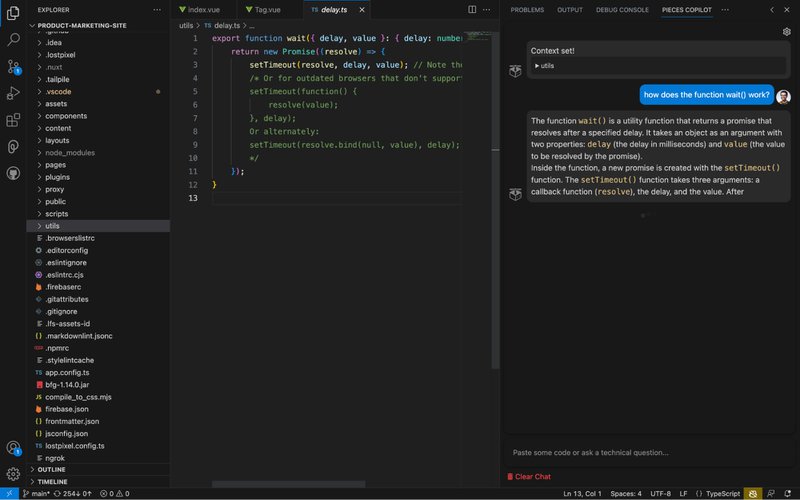Change the UTF-8 encoding setting

pos(660,493)
